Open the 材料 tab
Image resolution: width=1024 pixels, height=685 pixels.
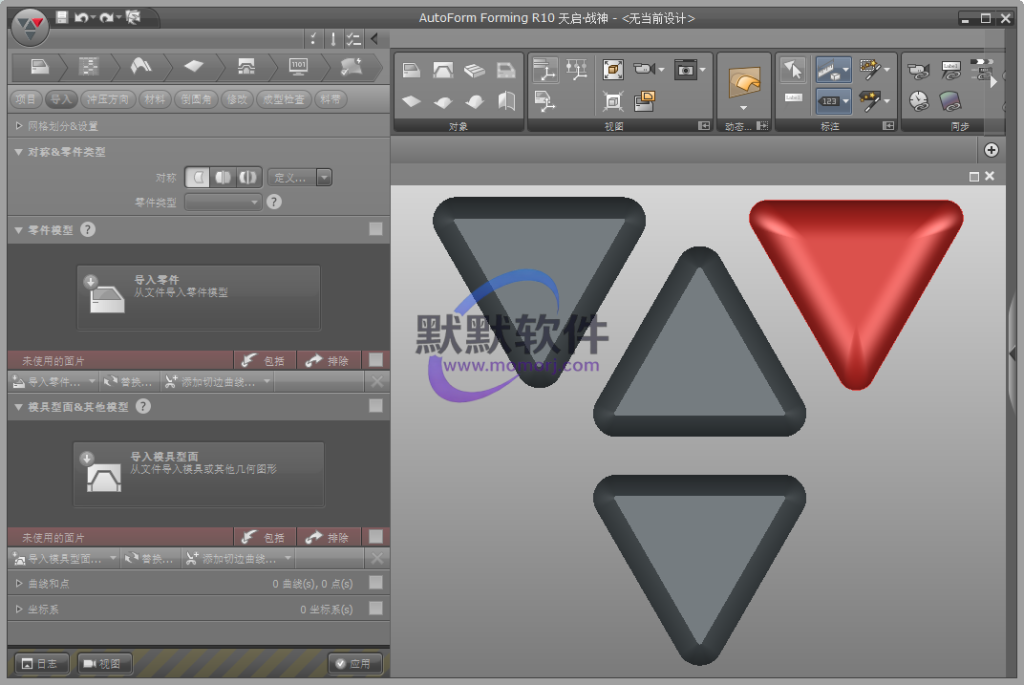(x=154, y=99)
